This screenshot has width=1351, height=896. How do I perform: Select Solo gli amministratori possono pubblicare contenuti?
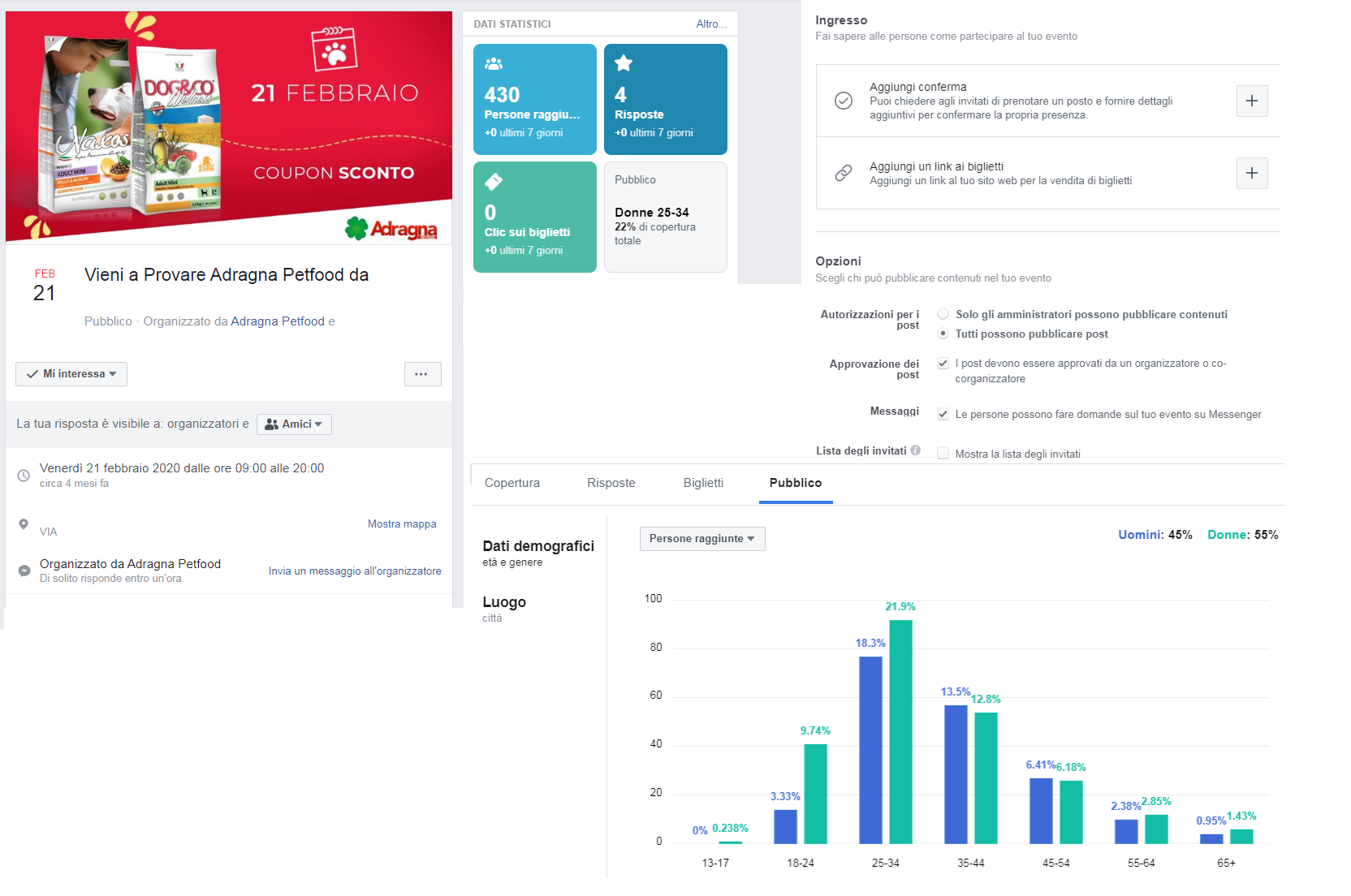pyautogui.click(x=943, y=314)
